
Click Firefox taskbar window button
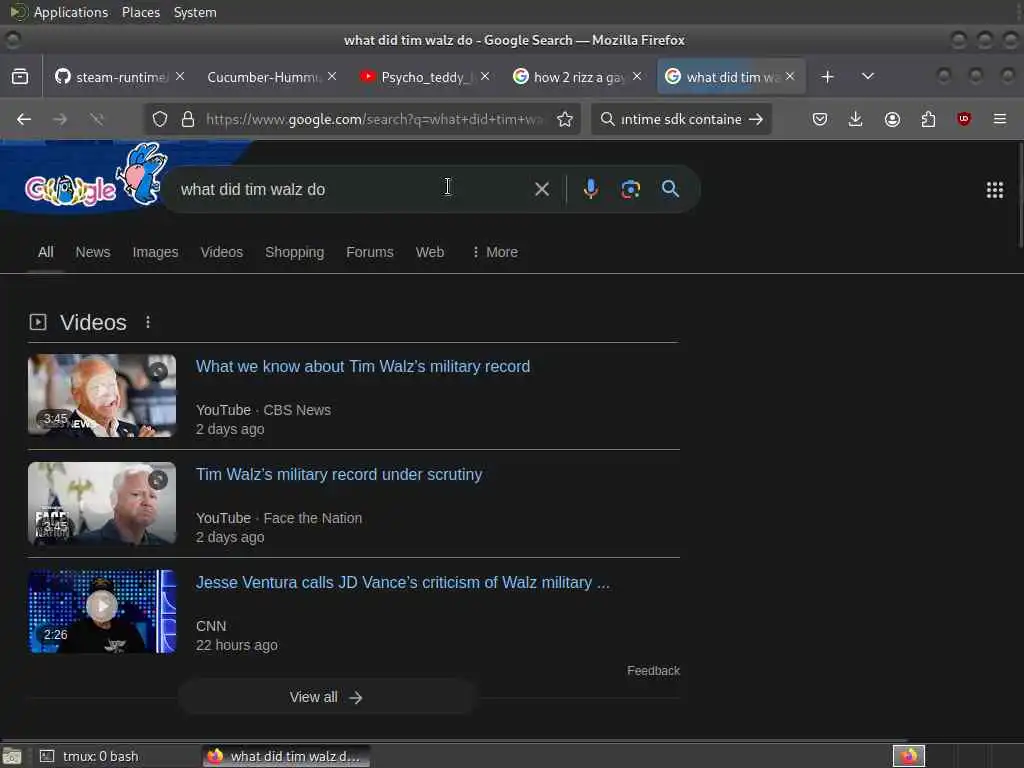286,756
